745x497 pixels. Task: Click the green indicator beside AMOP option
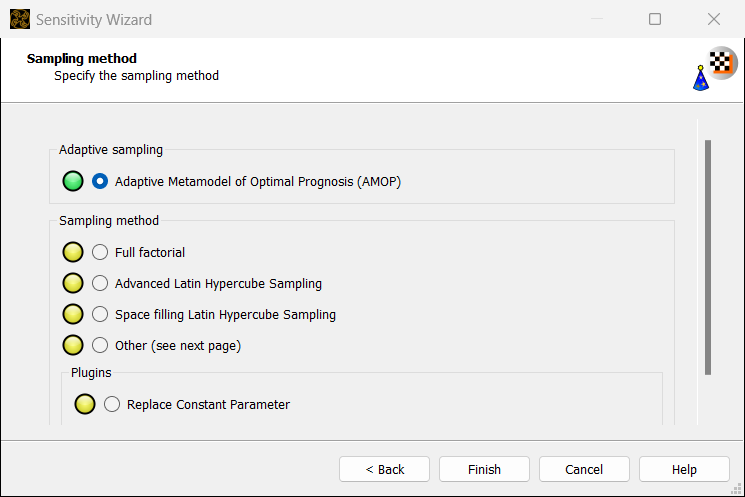(x=73, y=181)
